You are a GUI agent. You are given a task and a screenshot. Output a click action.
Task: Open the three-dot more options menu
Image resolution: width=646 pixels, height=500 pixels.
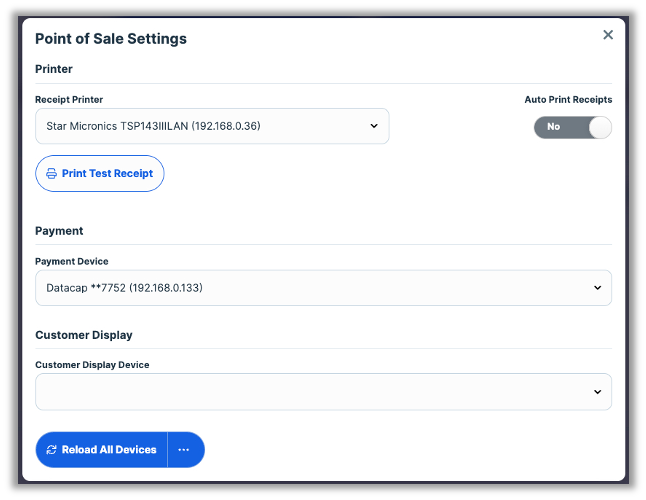(184, 450)
